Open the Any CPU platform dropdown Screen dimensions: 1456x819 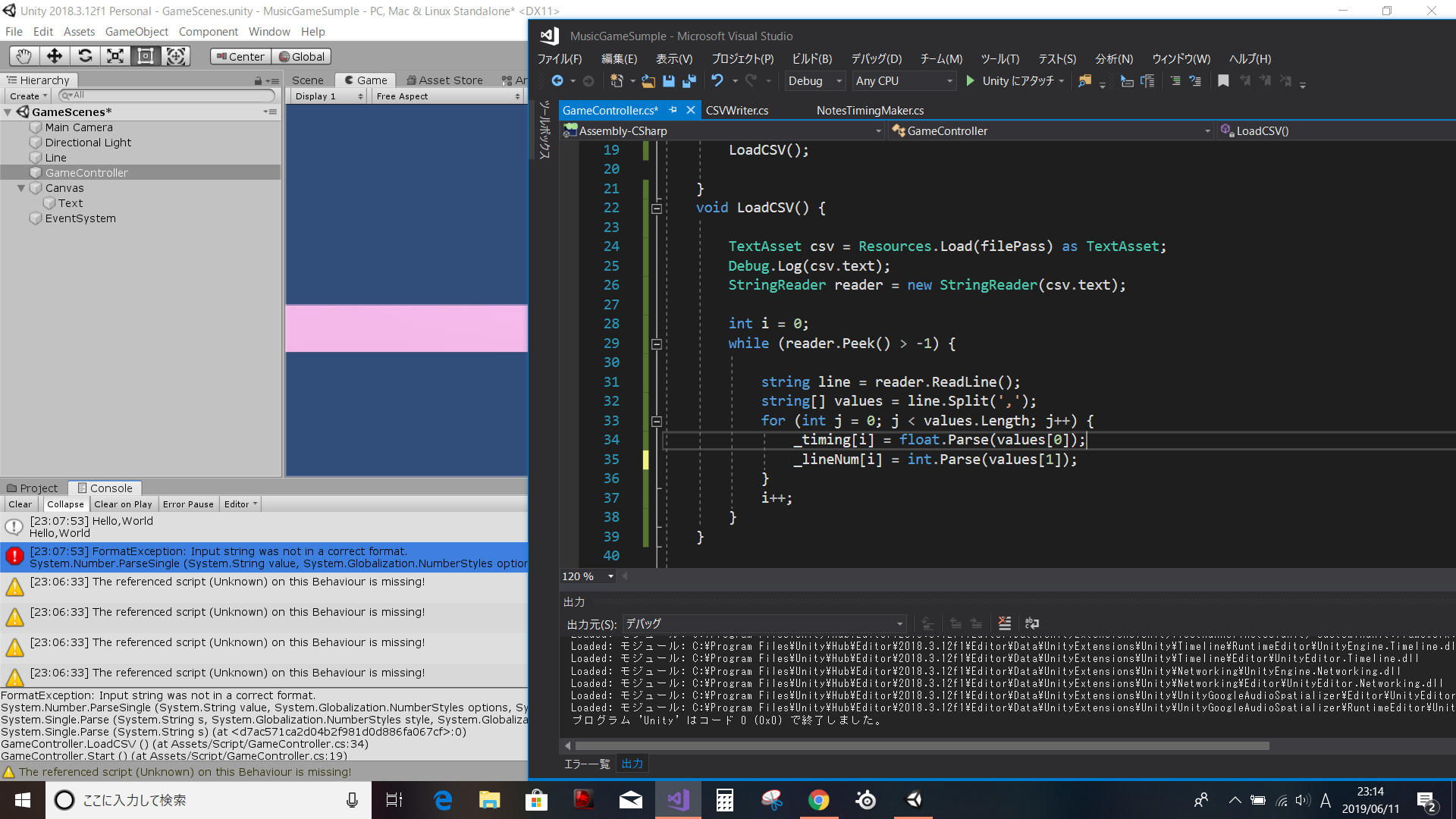click(903, 81)
